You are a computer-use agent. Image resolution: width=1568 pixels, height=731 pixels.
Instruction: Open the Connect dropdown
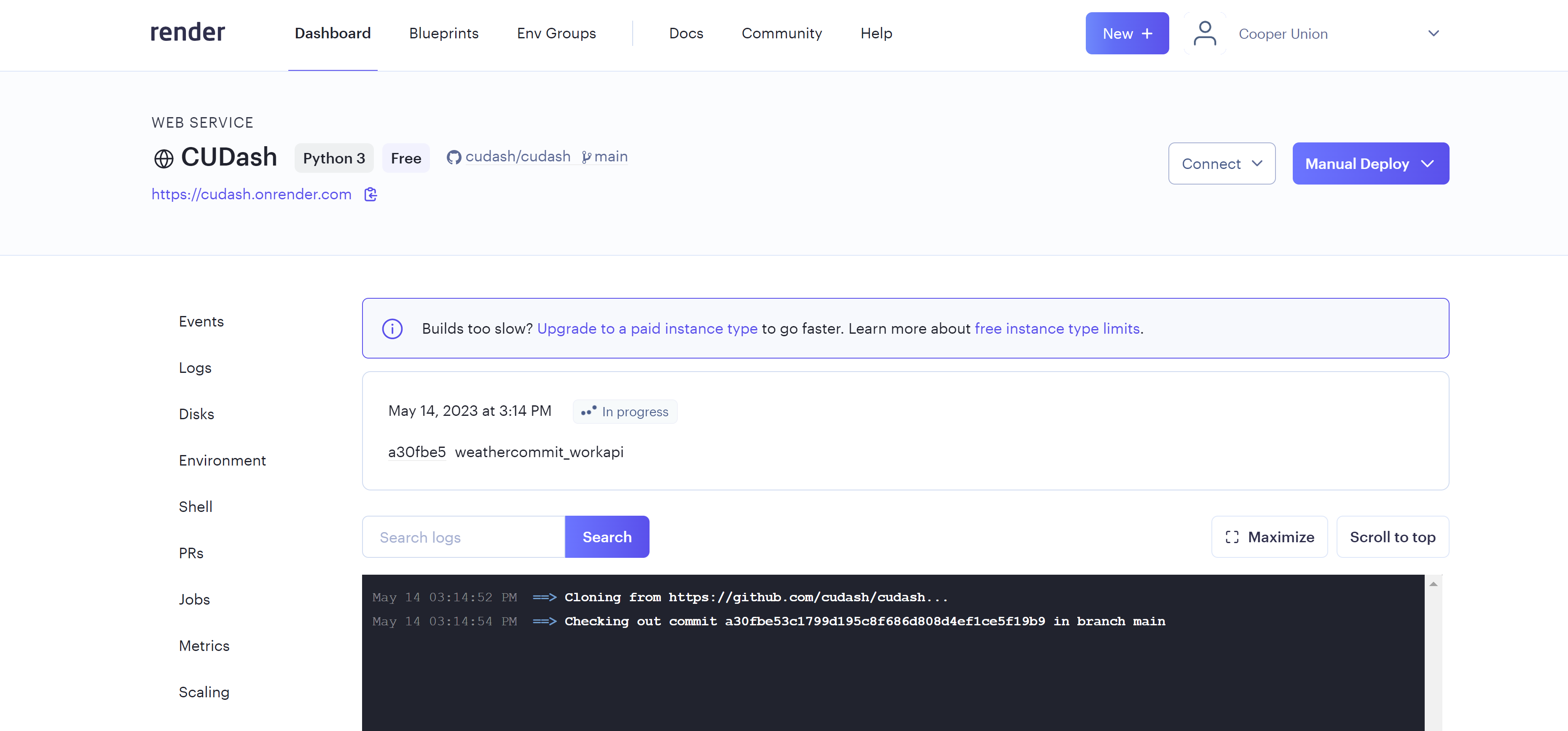coord(1222,163)
